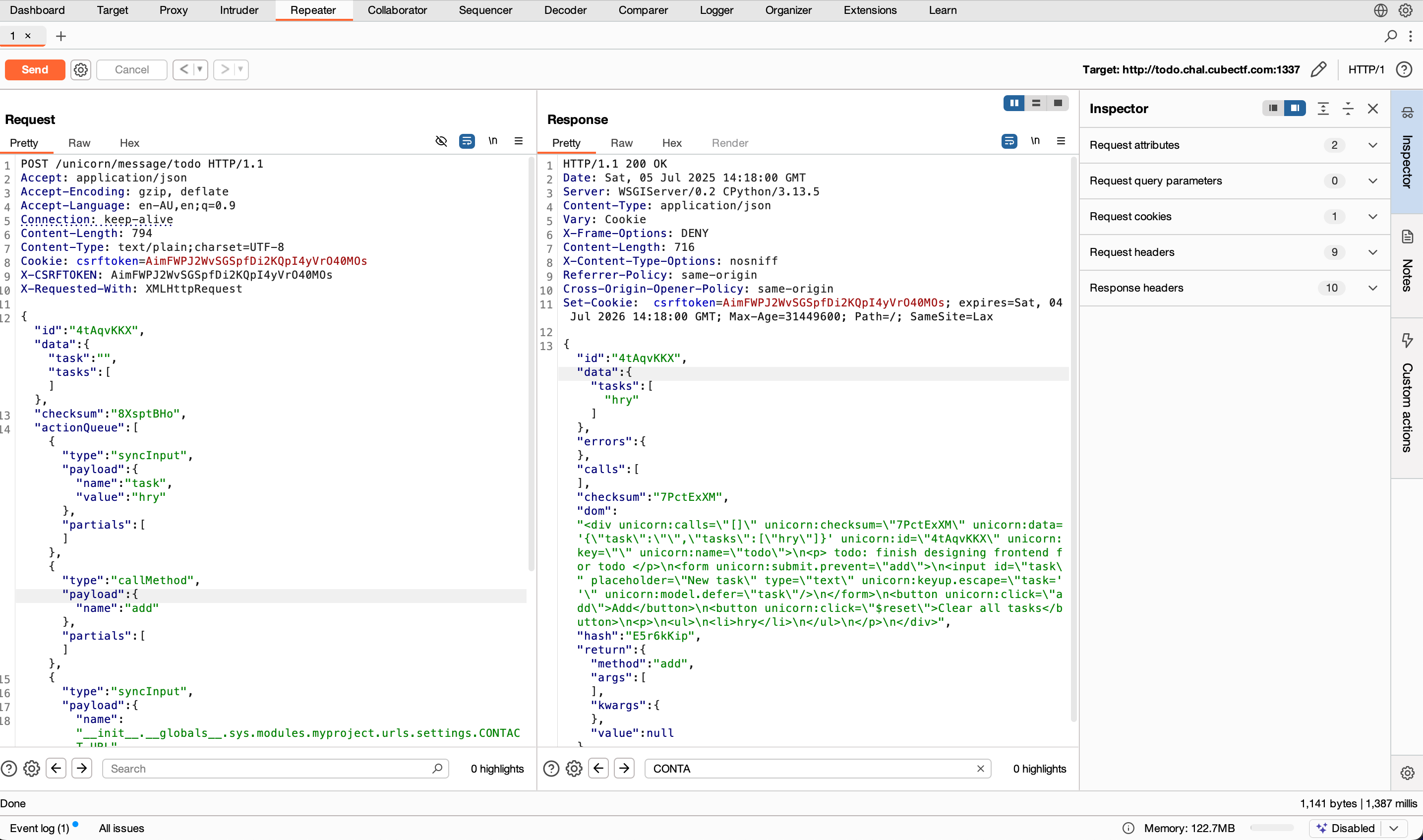This screenshot has height=840, width=1423.
Task: Select top-bottom request/response layout
Action: point(1035,103)
